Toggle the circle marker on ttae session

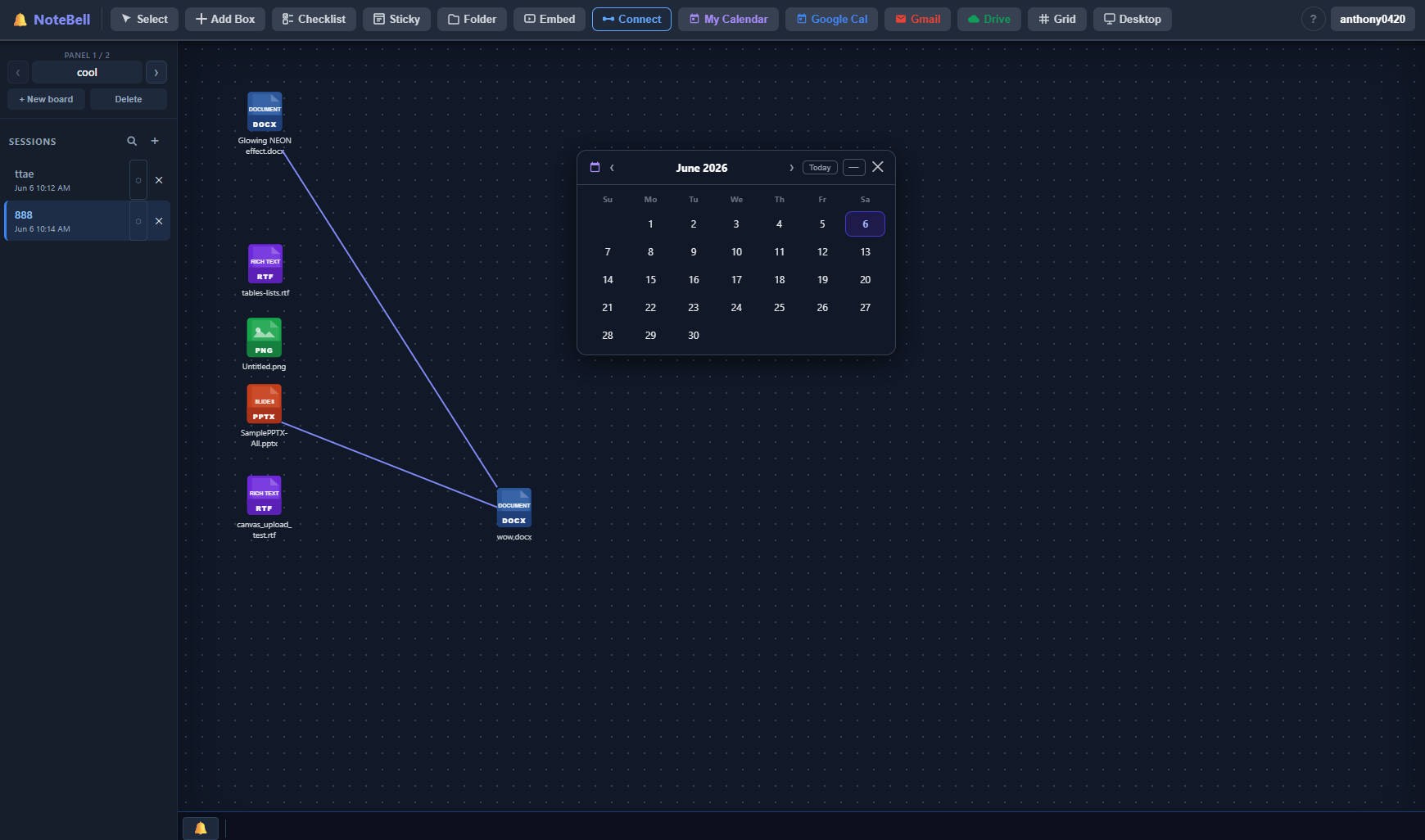coord(138,180)
